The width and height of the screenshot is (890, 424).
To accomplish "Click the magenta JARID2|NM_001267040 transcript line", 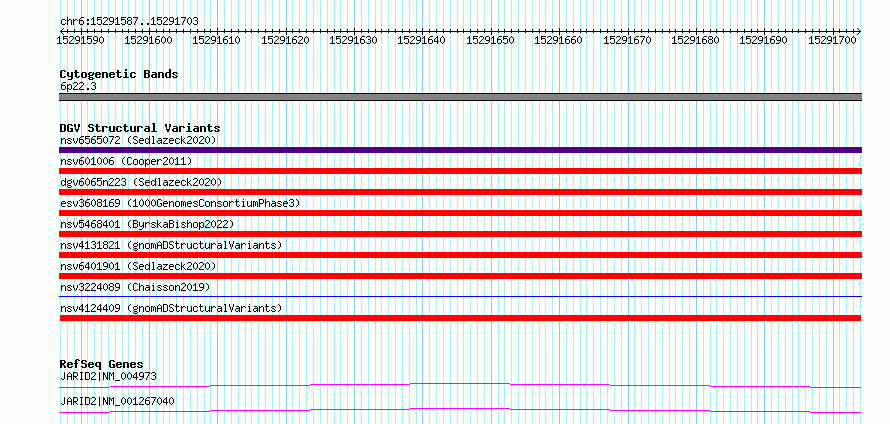I will tap(460, 410).
